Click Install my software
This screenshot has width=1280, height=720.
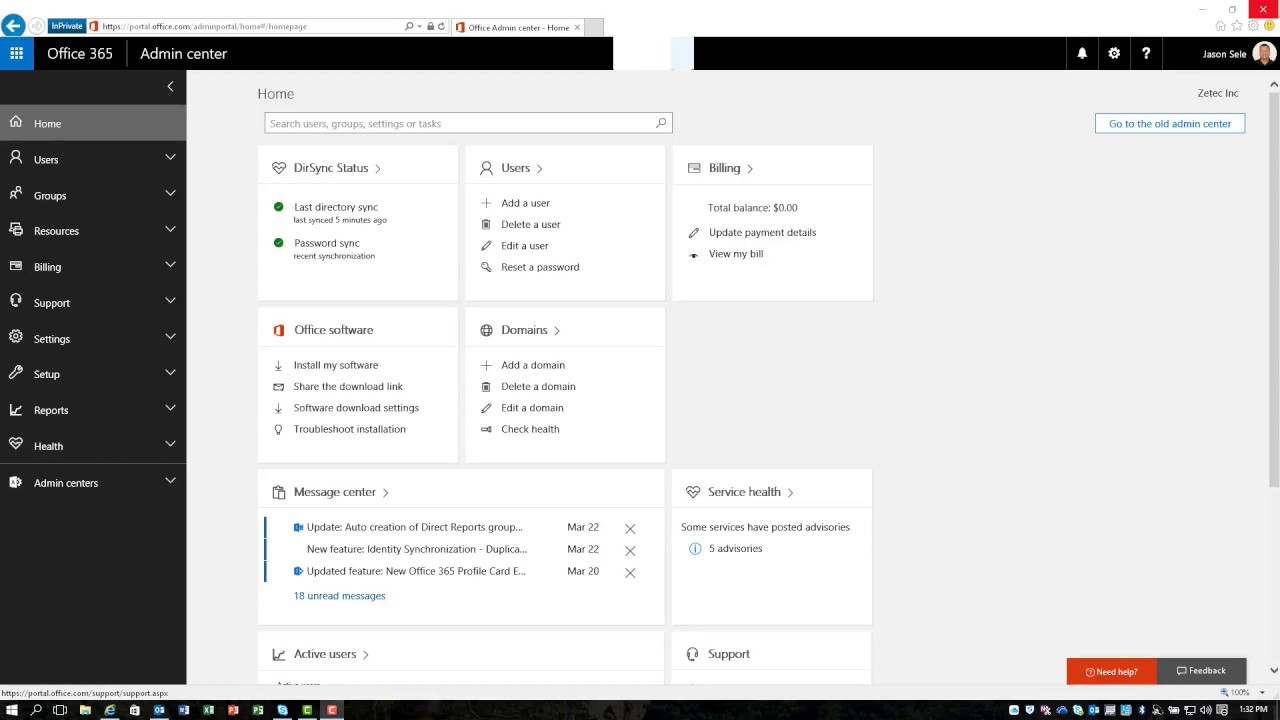pos(336,365)
